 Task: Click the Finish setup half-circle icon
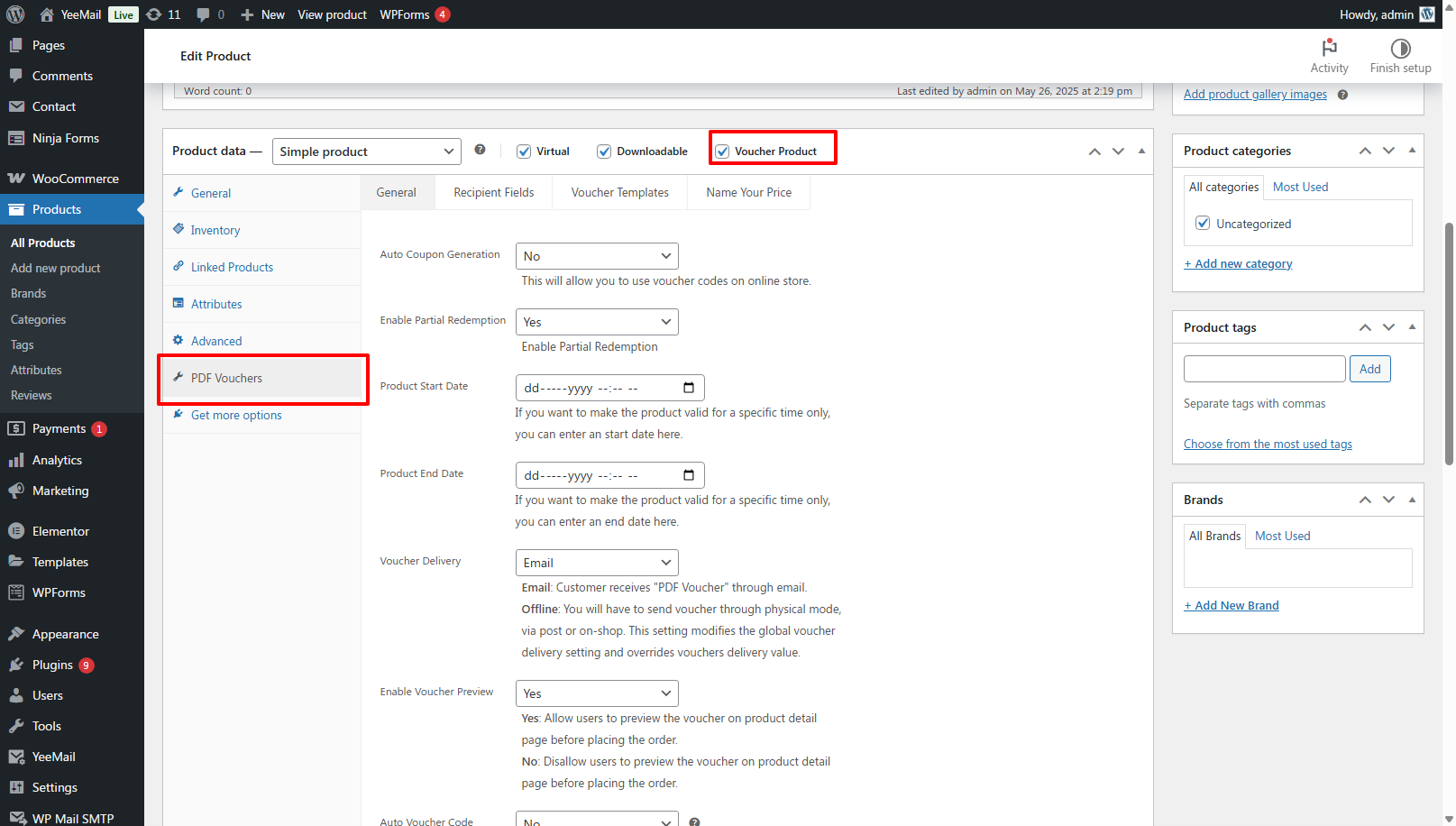(x=1400, y=48)
